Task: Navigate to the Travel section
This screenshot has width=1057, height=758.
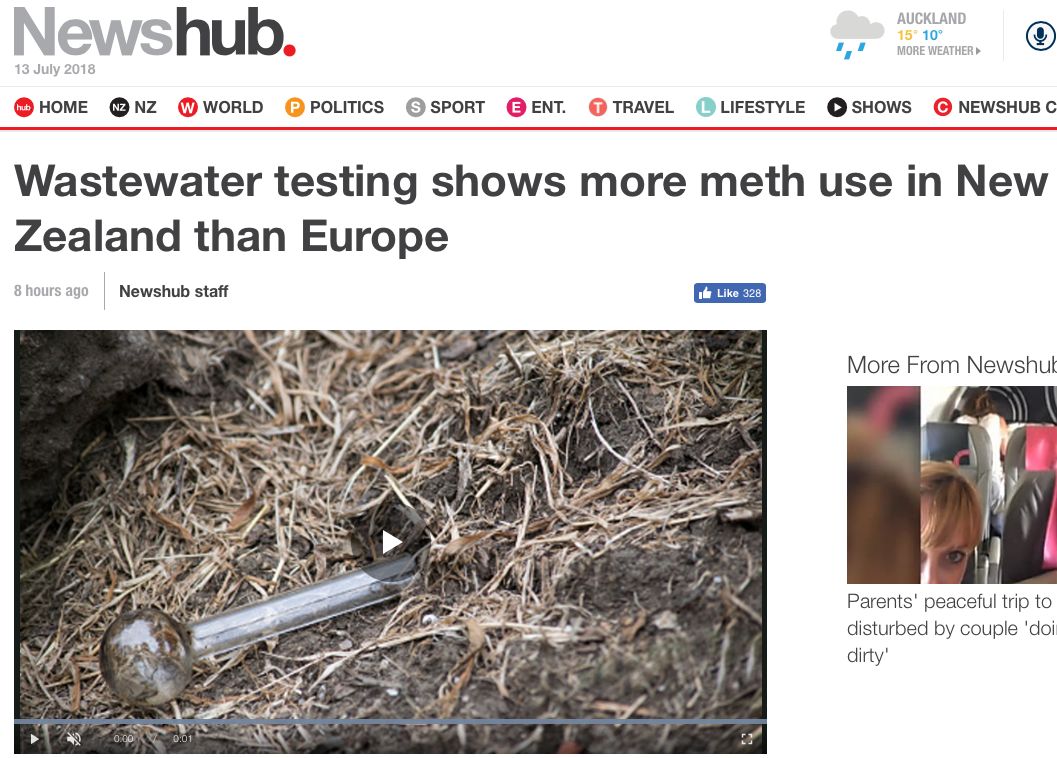Action: coord(631,107)
